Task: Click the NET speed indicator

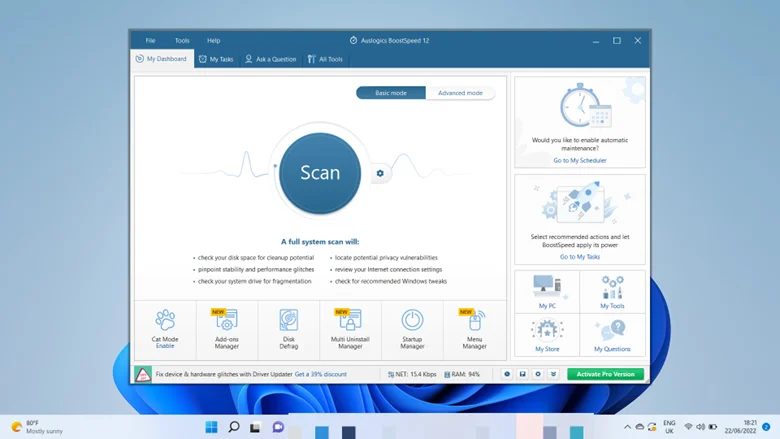Action: pos(412,374)
